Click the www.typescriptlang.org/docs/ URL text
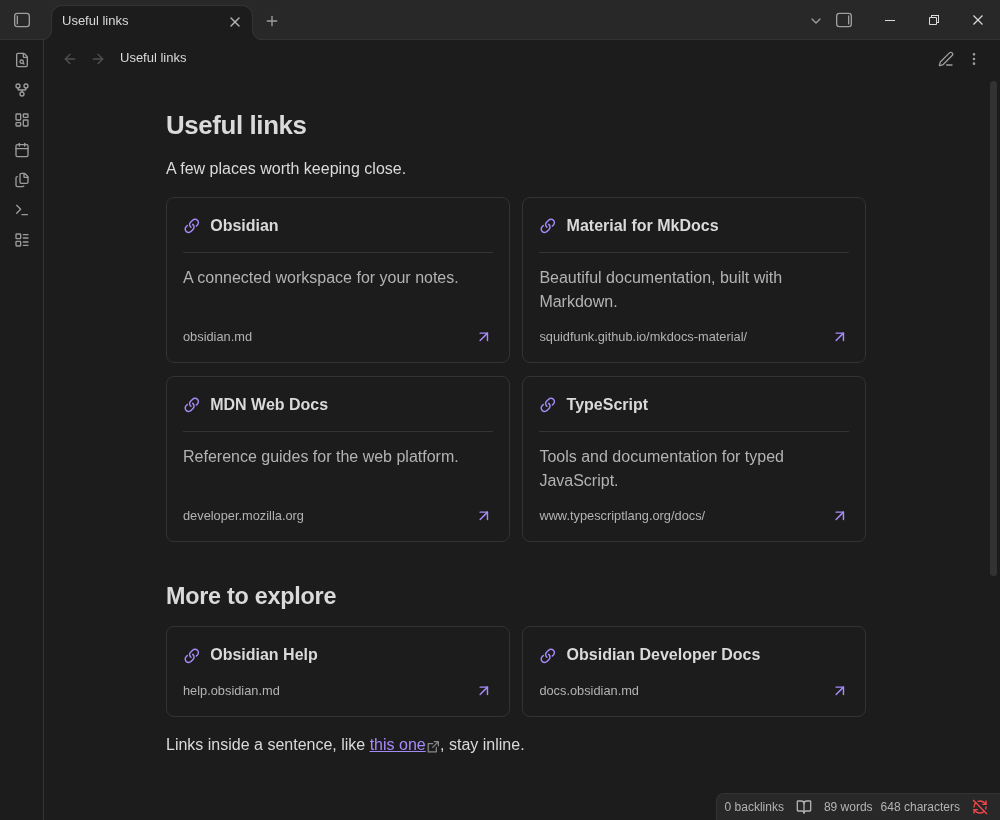 coord(622,516)
